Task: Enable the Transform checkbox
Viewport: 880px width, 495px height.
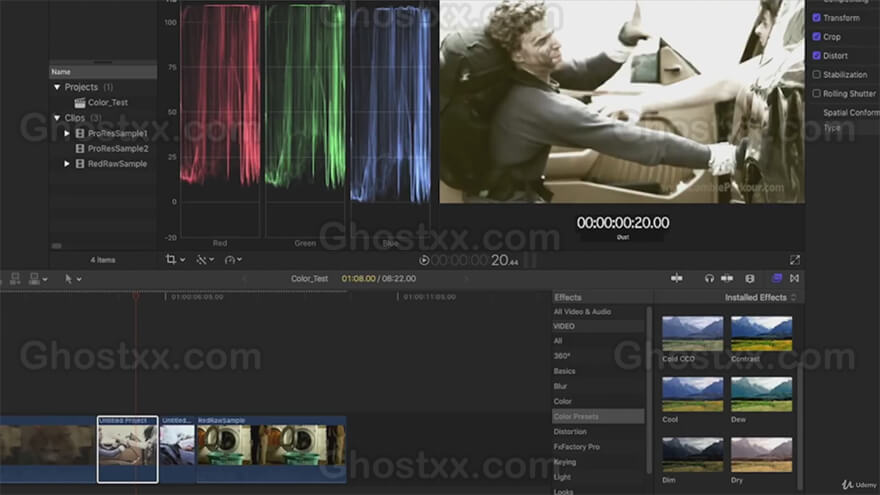Action: (817, 18)
